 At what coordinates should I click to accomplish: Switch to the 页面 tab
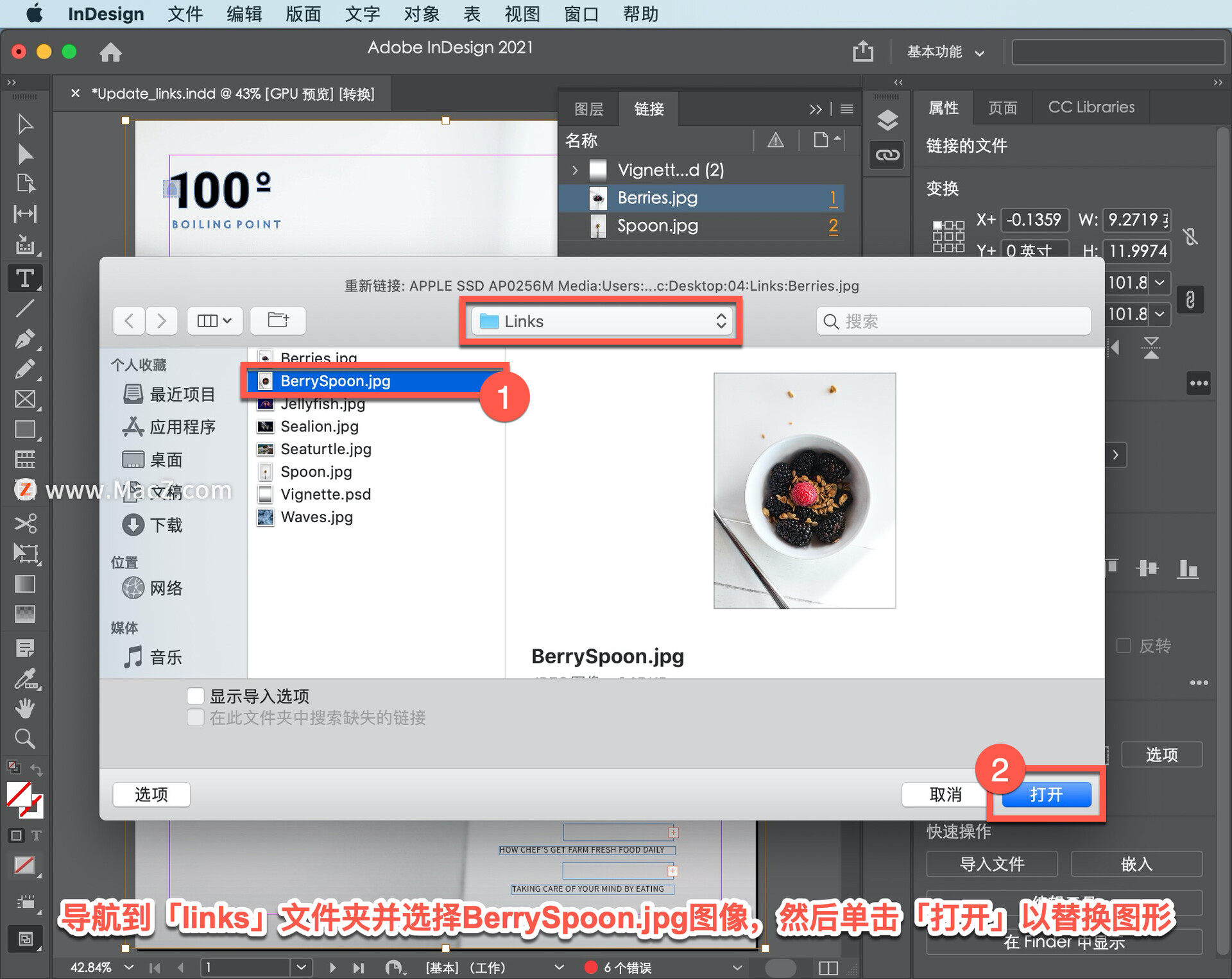[1002, 107]
